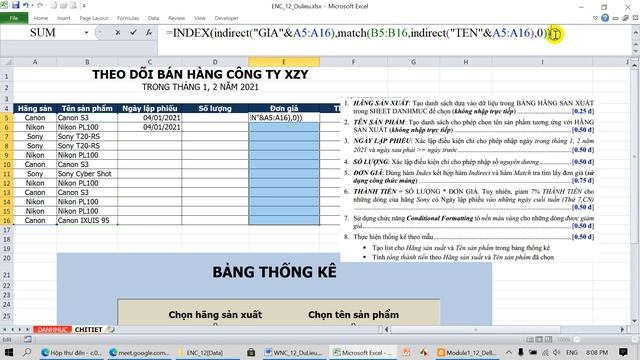Click the Redo arrow icon

pos(40,5)
